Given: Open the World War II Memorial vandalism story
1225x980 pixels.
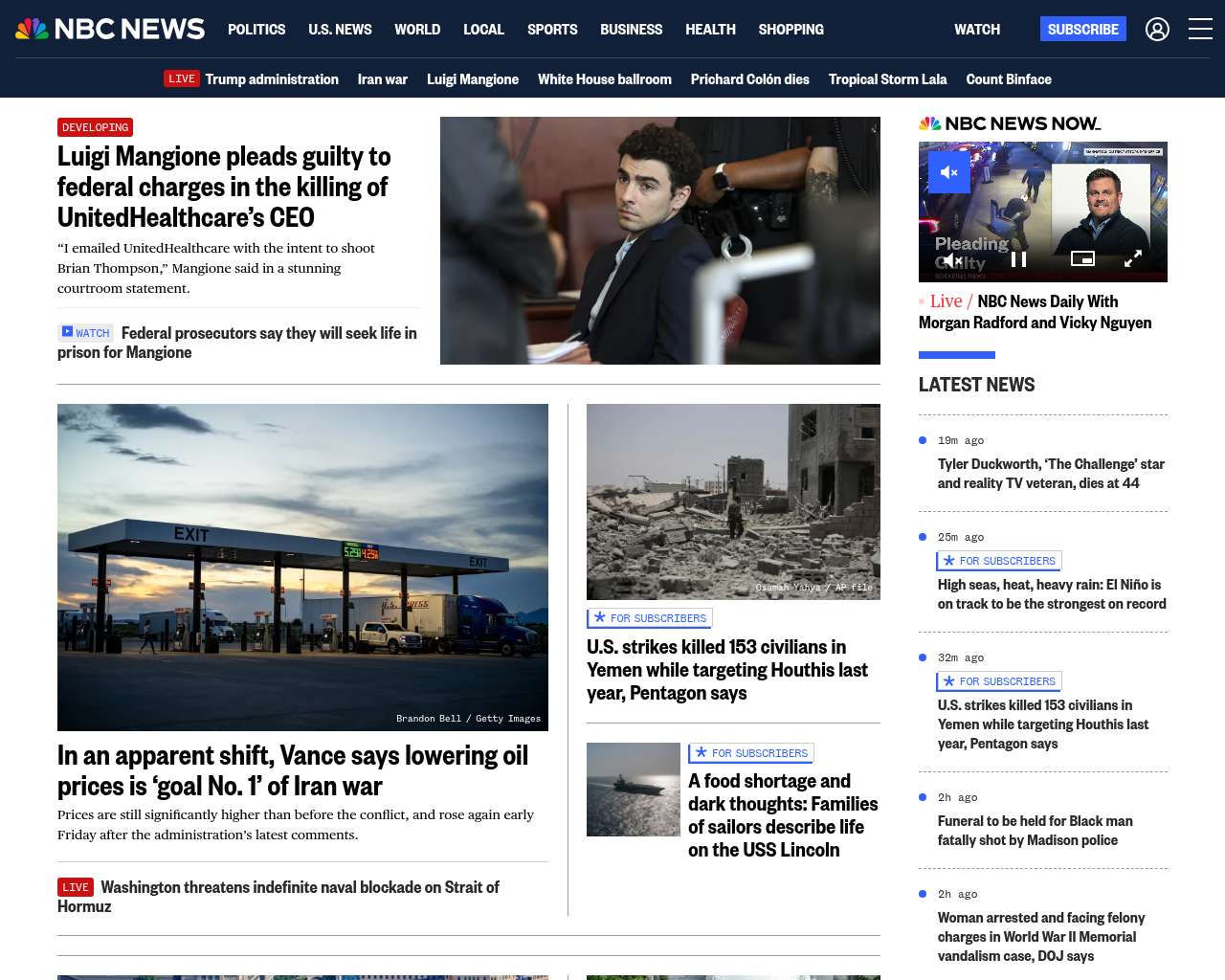Looking at the screenshot, I should click(1041, 937).
